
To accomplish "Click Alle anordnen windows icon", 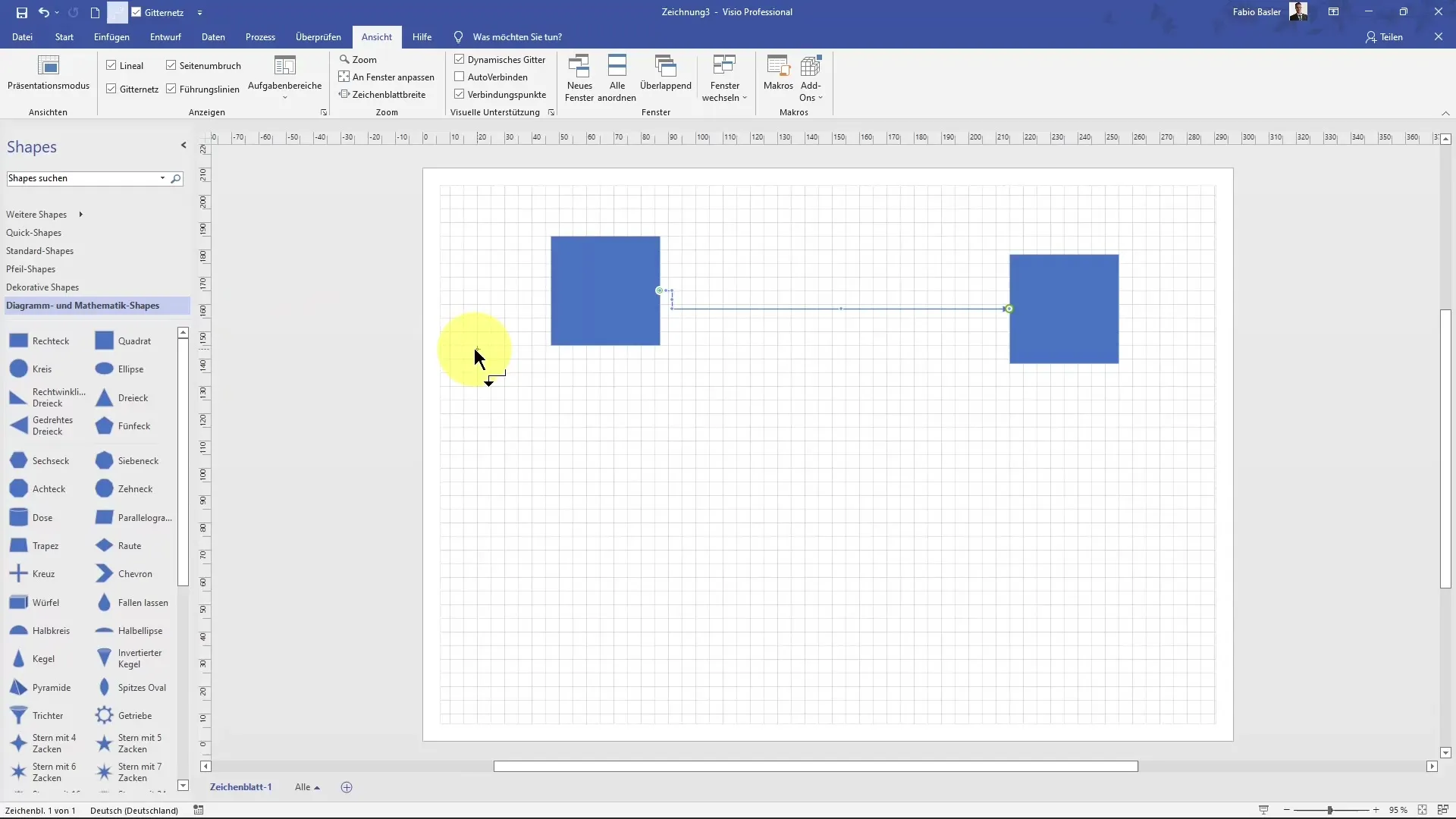I will tap(617, 77).
